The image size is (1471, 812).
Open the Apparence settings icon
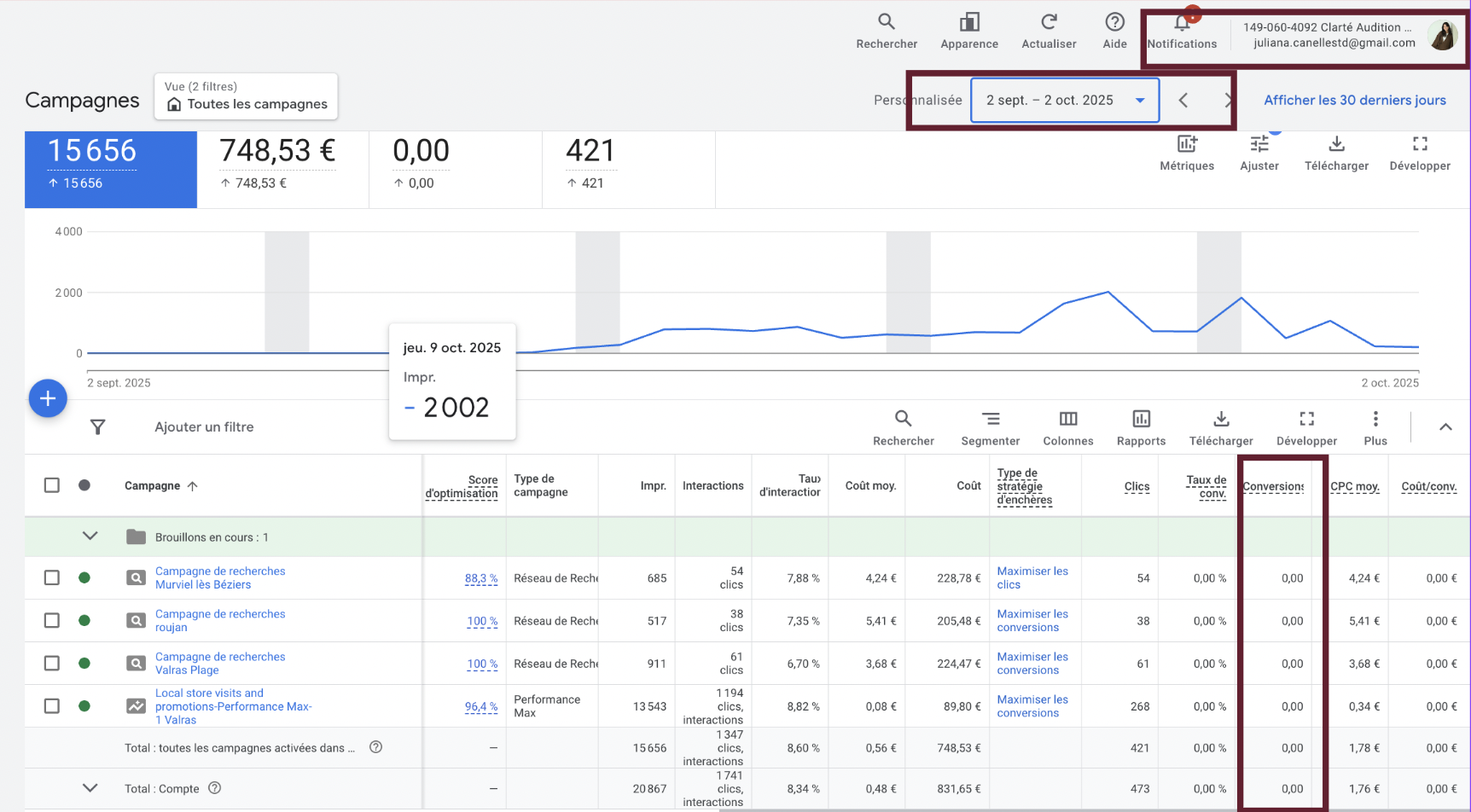969,21
